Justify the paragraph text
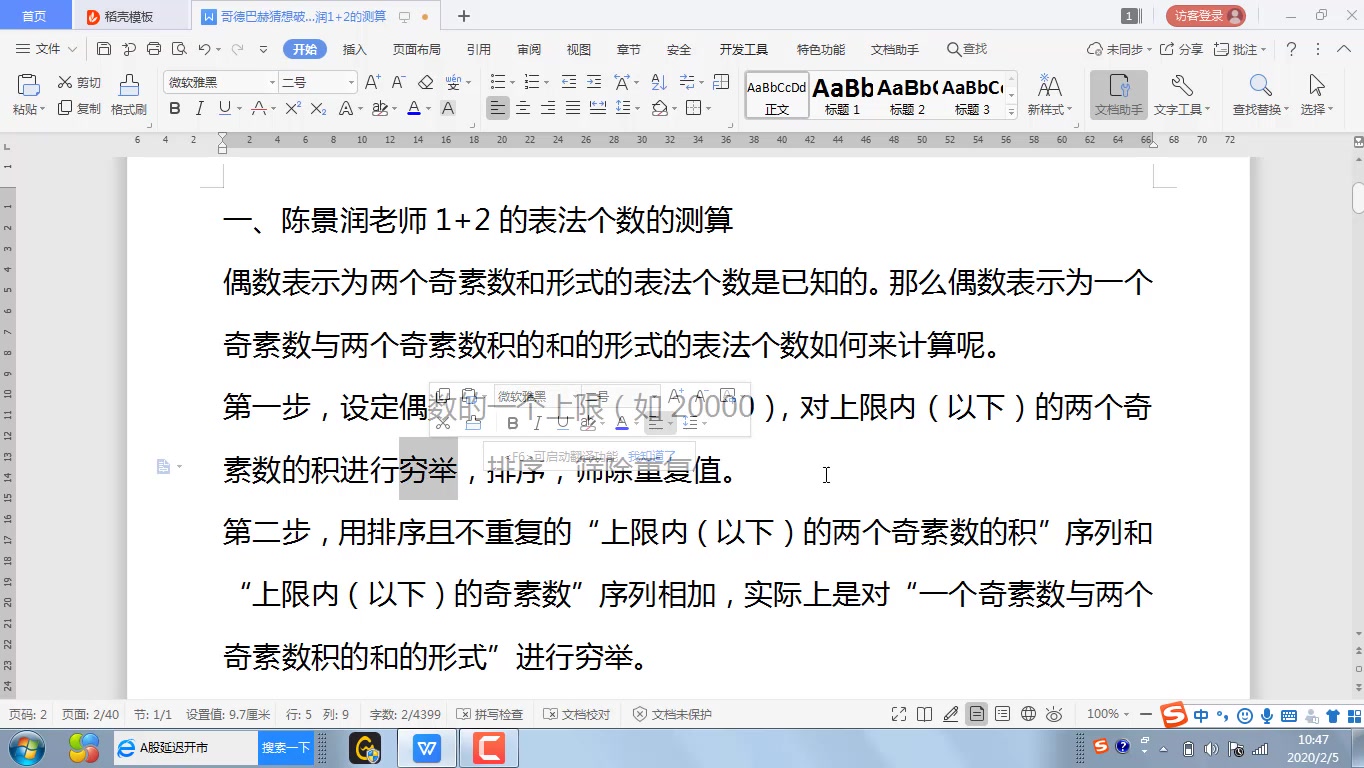1364x768 pixels. (x=573, y=108)
